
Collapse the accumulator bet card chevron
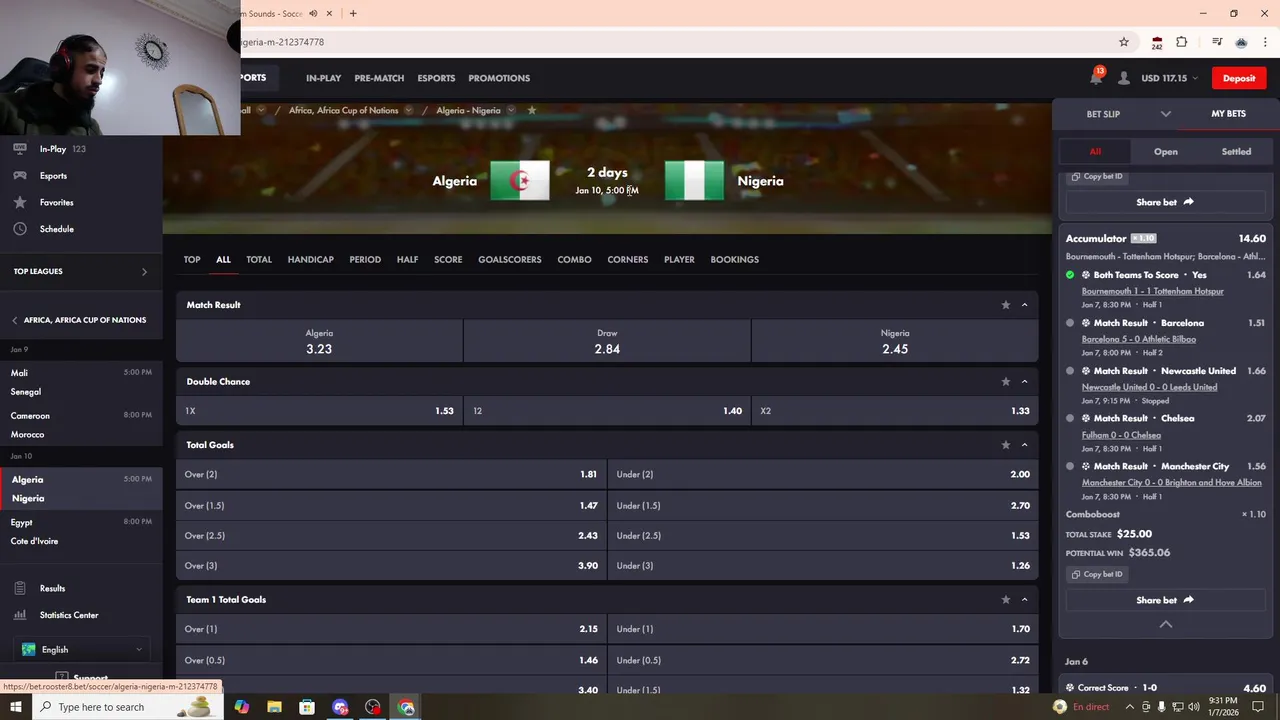[x=1165, y=624]
